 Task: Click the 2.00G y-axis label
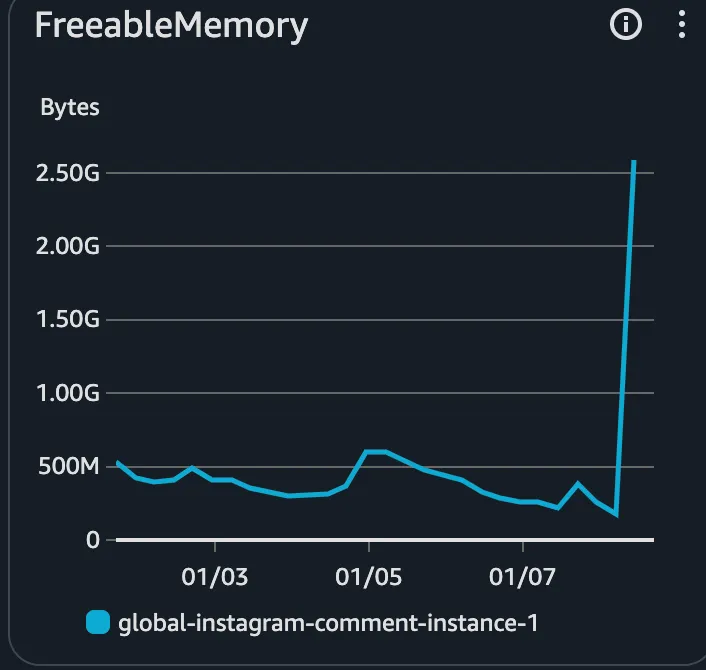68,246
